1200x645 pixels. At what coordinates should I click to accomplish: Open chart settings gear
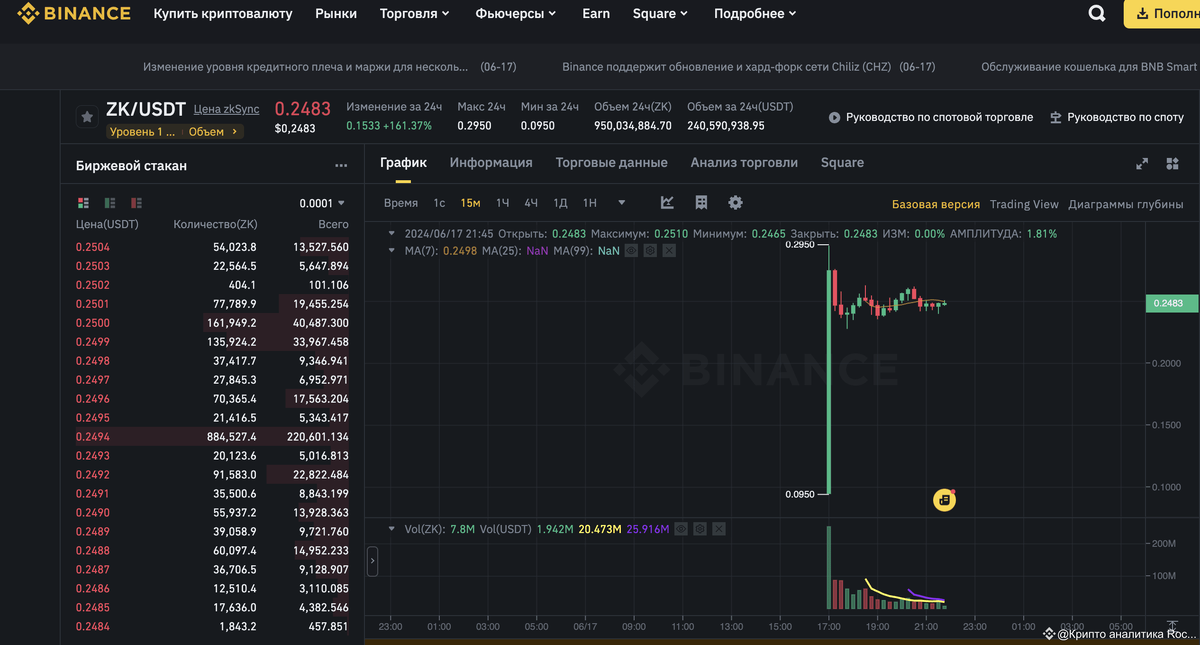pos(735,203)
